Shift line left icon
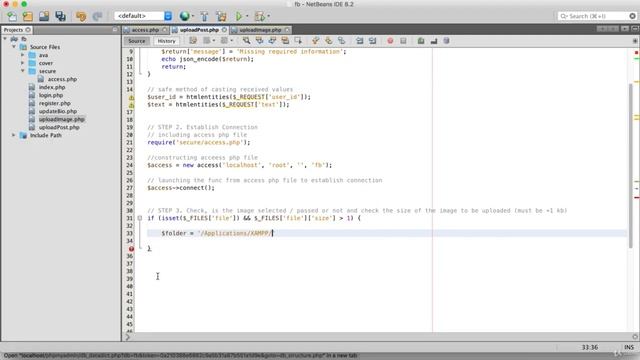The width and height of the screenshot is (640, 360). tap(360, 41)
